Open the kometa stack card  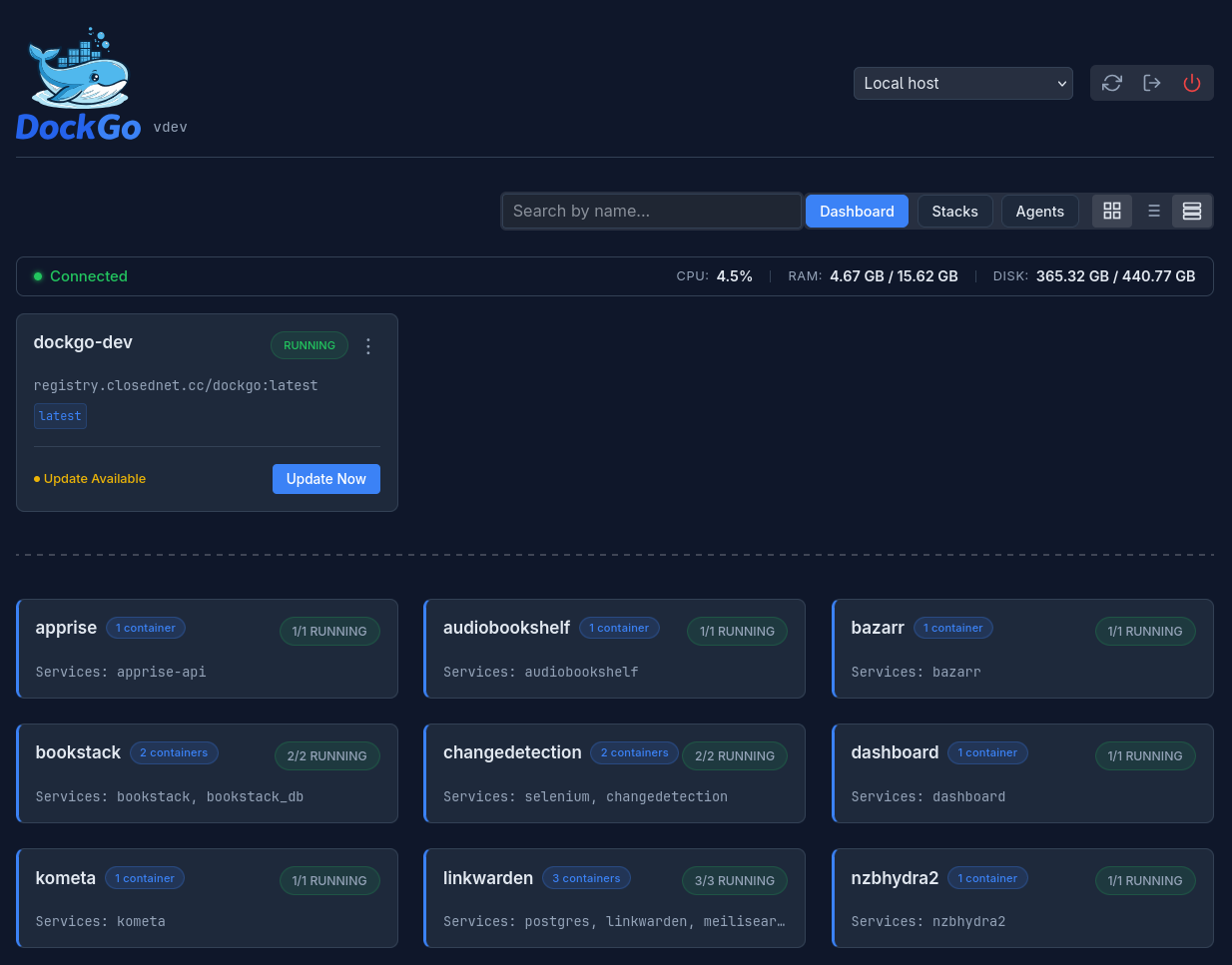207,898
